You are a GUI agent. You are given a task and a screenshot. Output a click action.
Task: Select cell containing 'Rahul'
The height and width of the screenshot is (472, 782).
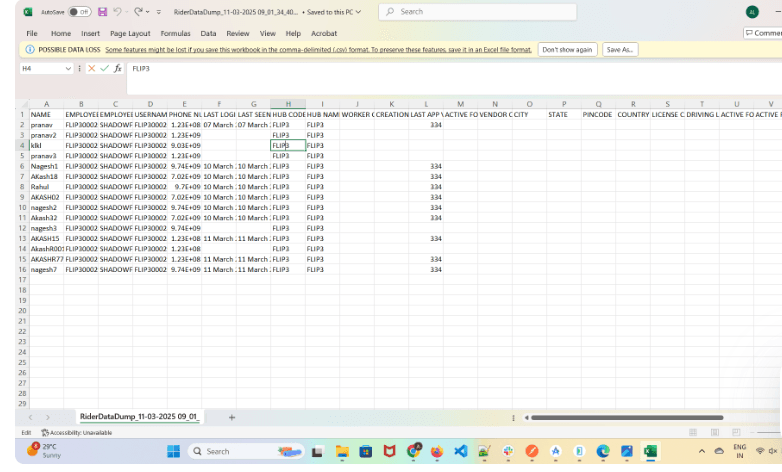tap(46, 187)
